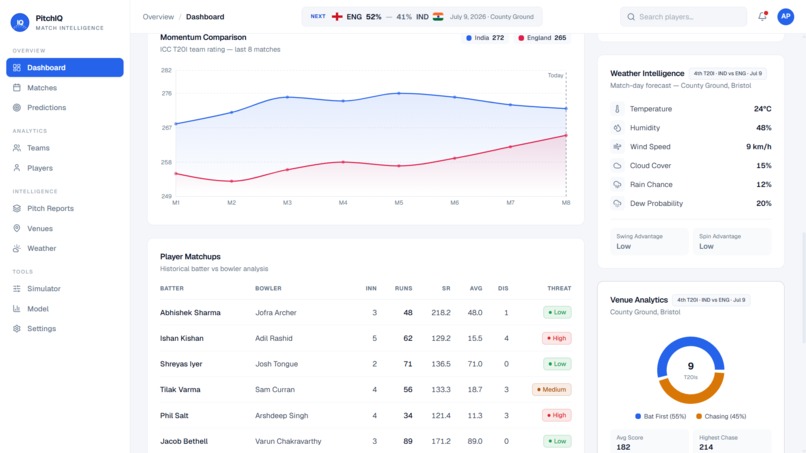Click the Swing Advantage Low card
806x453 pixels.
649,242
